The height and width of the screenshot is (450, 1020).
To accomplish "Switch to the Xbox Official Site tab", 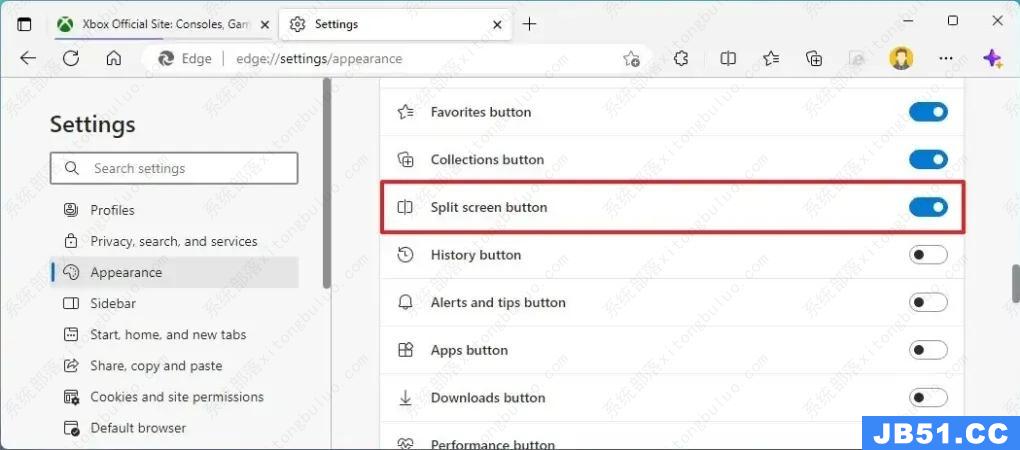I will click(x=160, y=24).
